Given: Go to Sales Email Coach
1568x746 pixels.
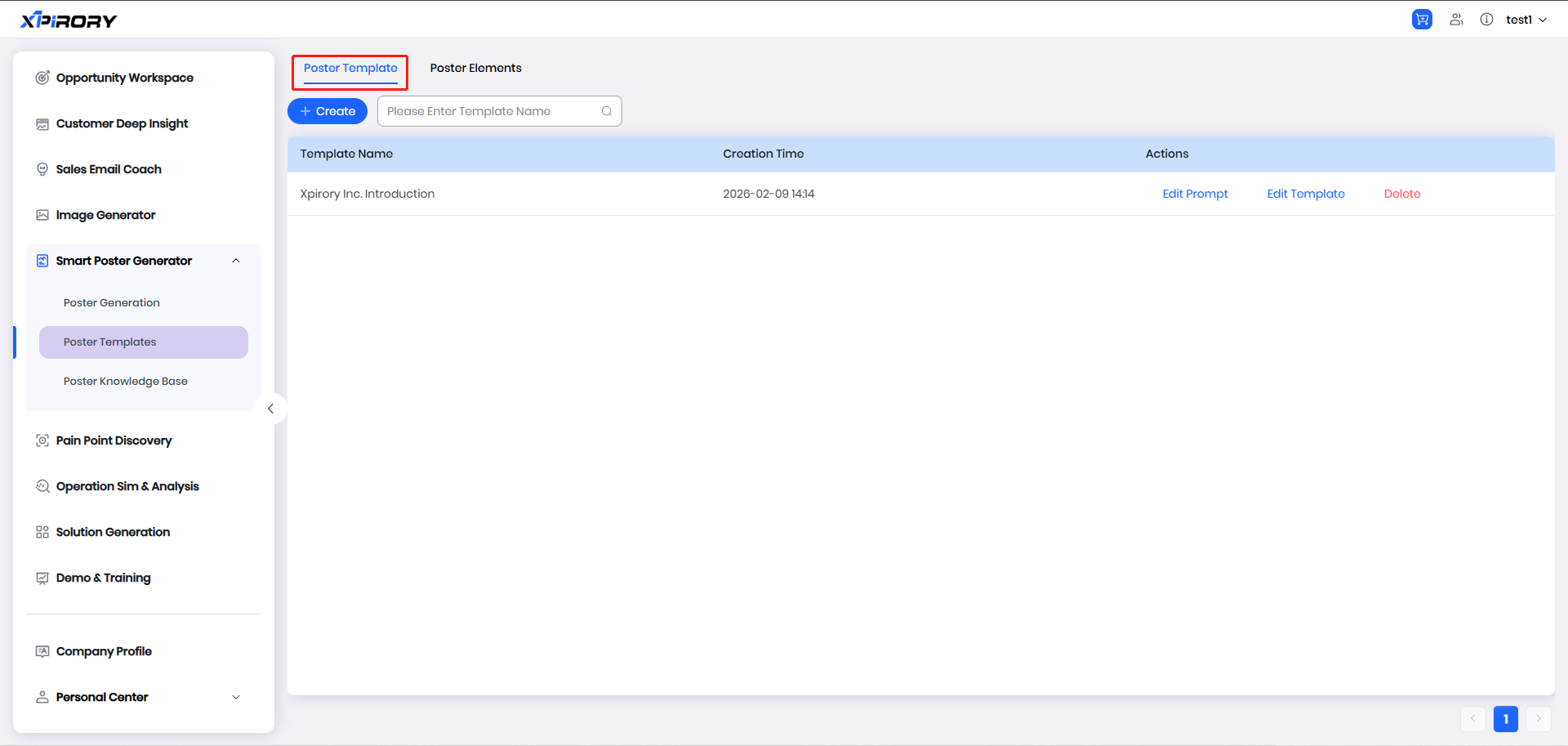Looking at the screenshot, I should pyautogui.click(x=109, y=169).
